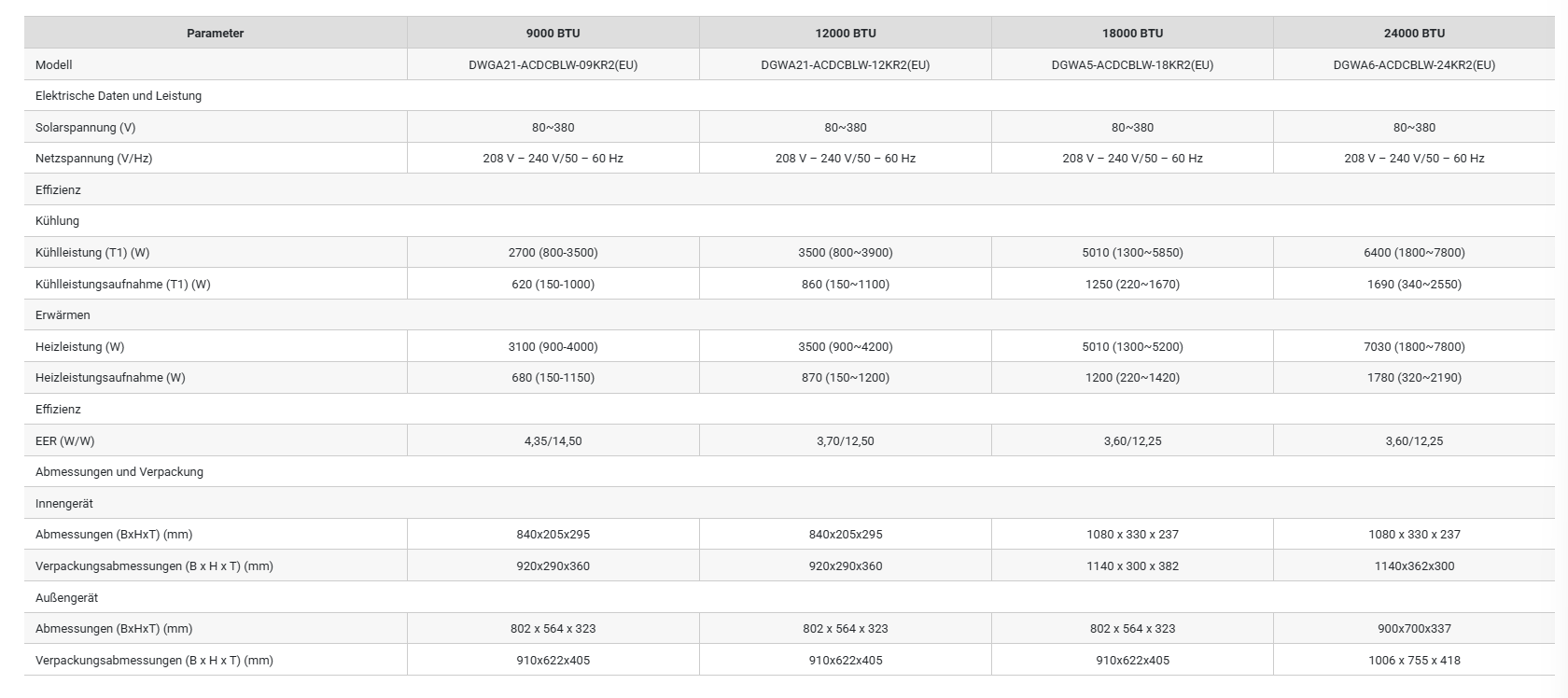
Task: Click the Kühlleistung value 2700 (800-3500)
Action: 553,253
